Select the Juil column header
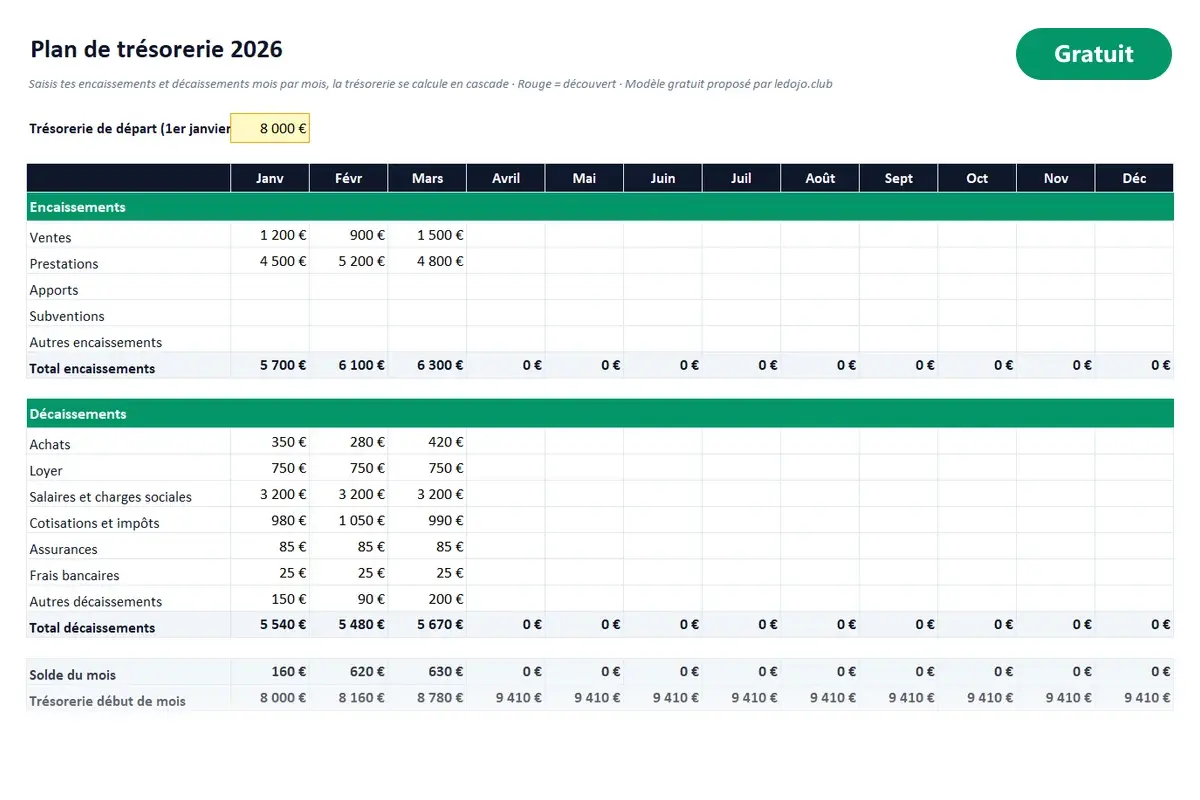The width and height of the screenshot is (1200, 800). (741, 178)
